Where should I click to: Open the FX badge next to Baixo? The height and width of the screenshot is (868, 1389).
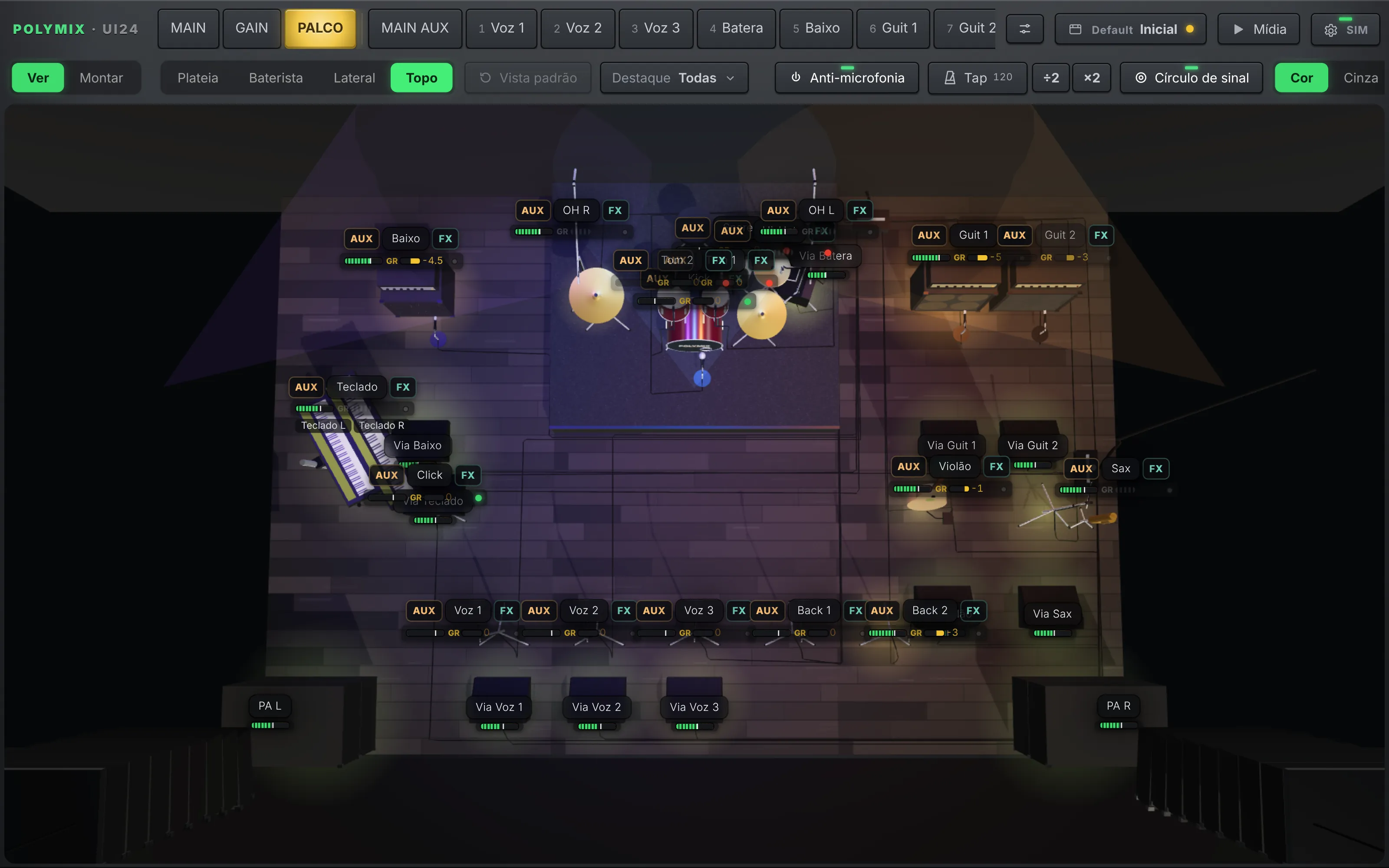(x=445, y=238)
